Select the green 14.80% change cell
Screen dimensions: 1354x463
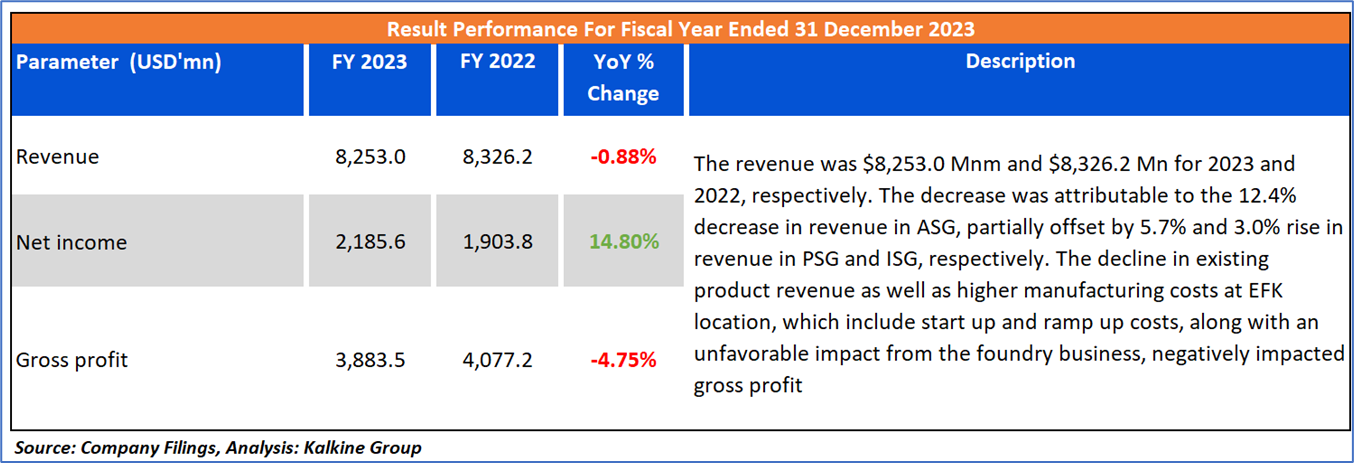(x=623, y=242)
